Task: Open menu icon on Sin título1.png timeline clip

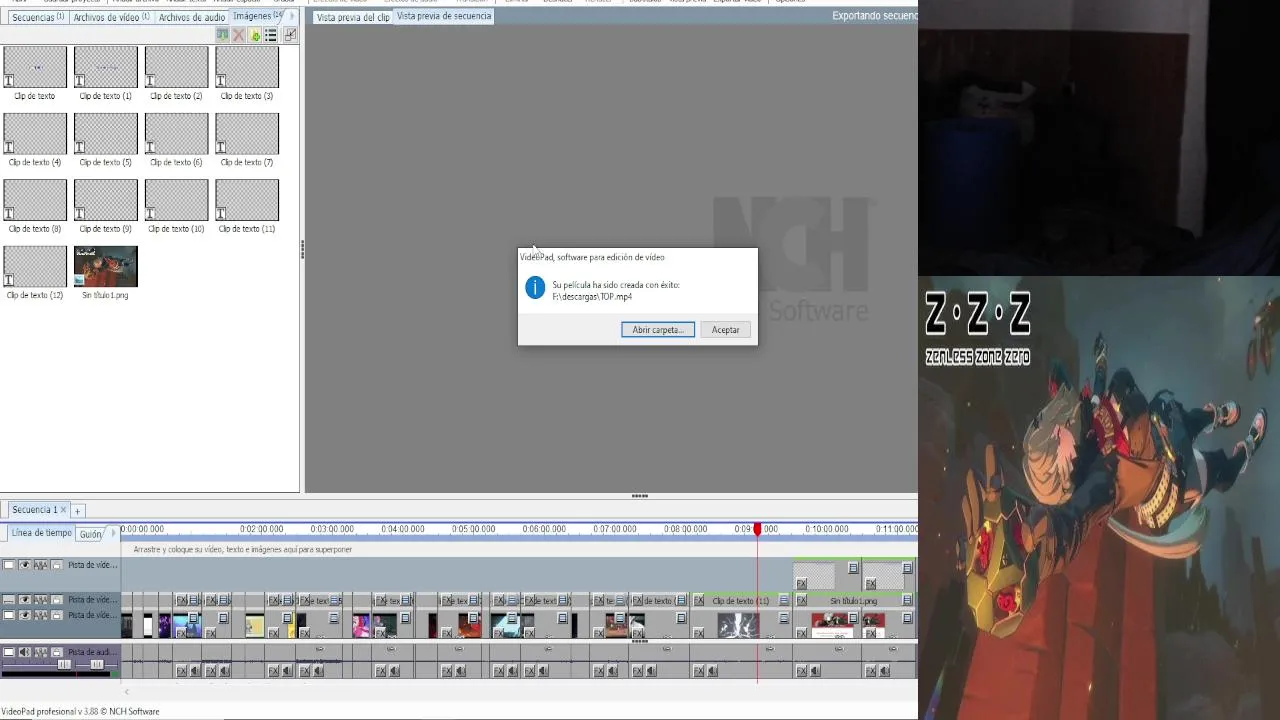Action: [907, 600]
